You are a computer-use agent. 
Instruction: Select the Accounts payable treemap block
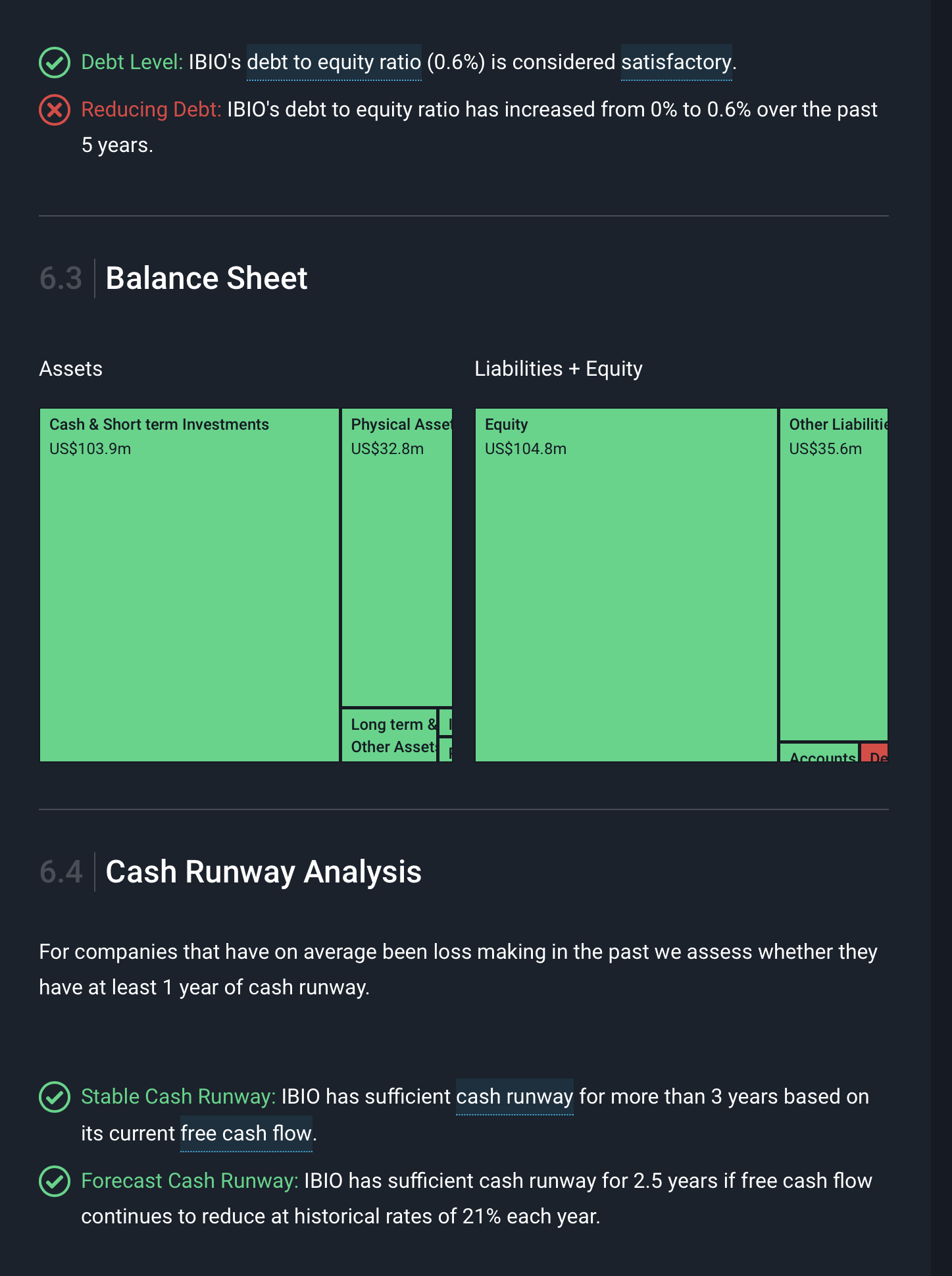coord(819,753)
